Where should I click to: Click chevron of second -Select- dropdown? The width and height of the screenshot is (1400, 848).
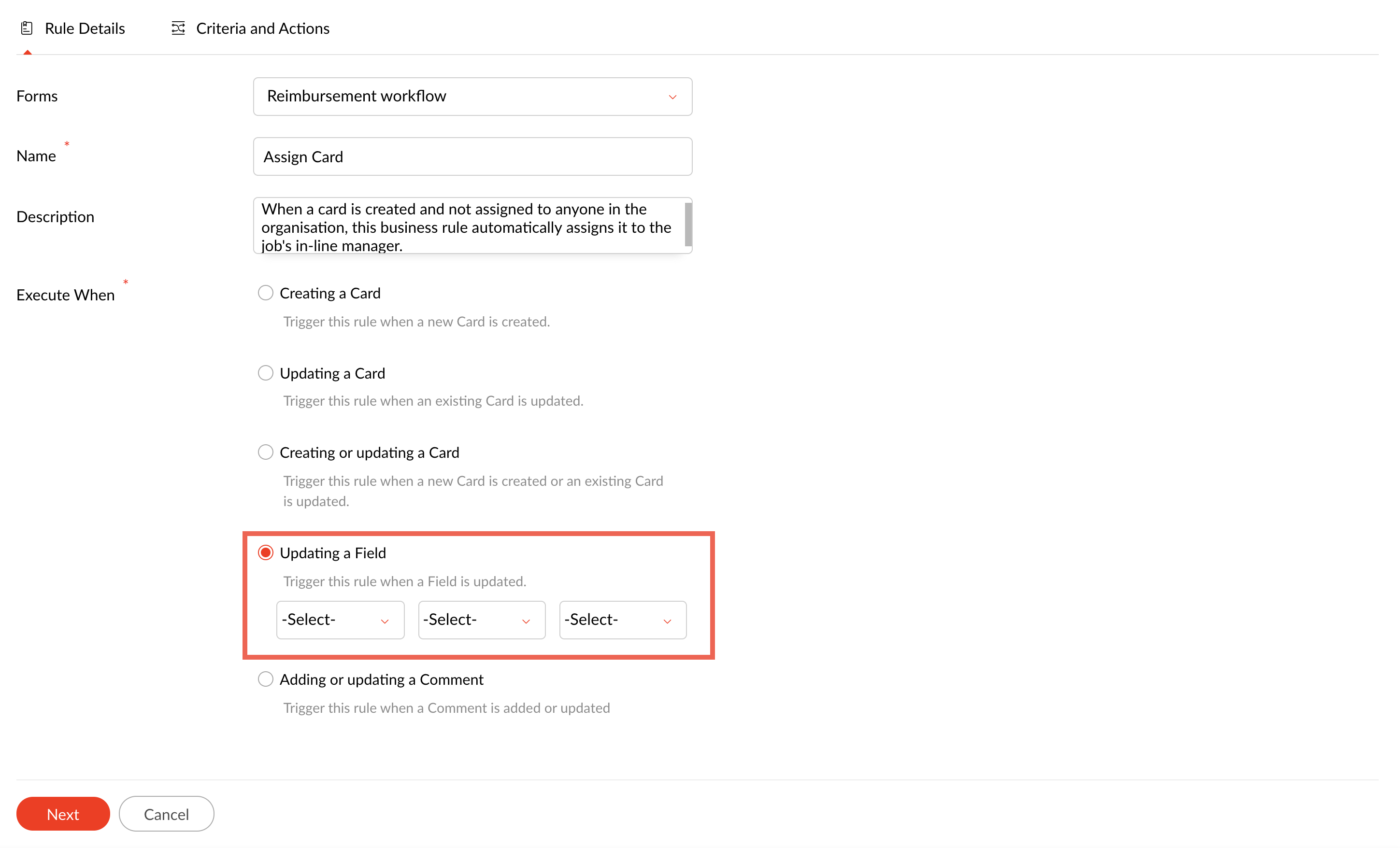pos(526,621)
